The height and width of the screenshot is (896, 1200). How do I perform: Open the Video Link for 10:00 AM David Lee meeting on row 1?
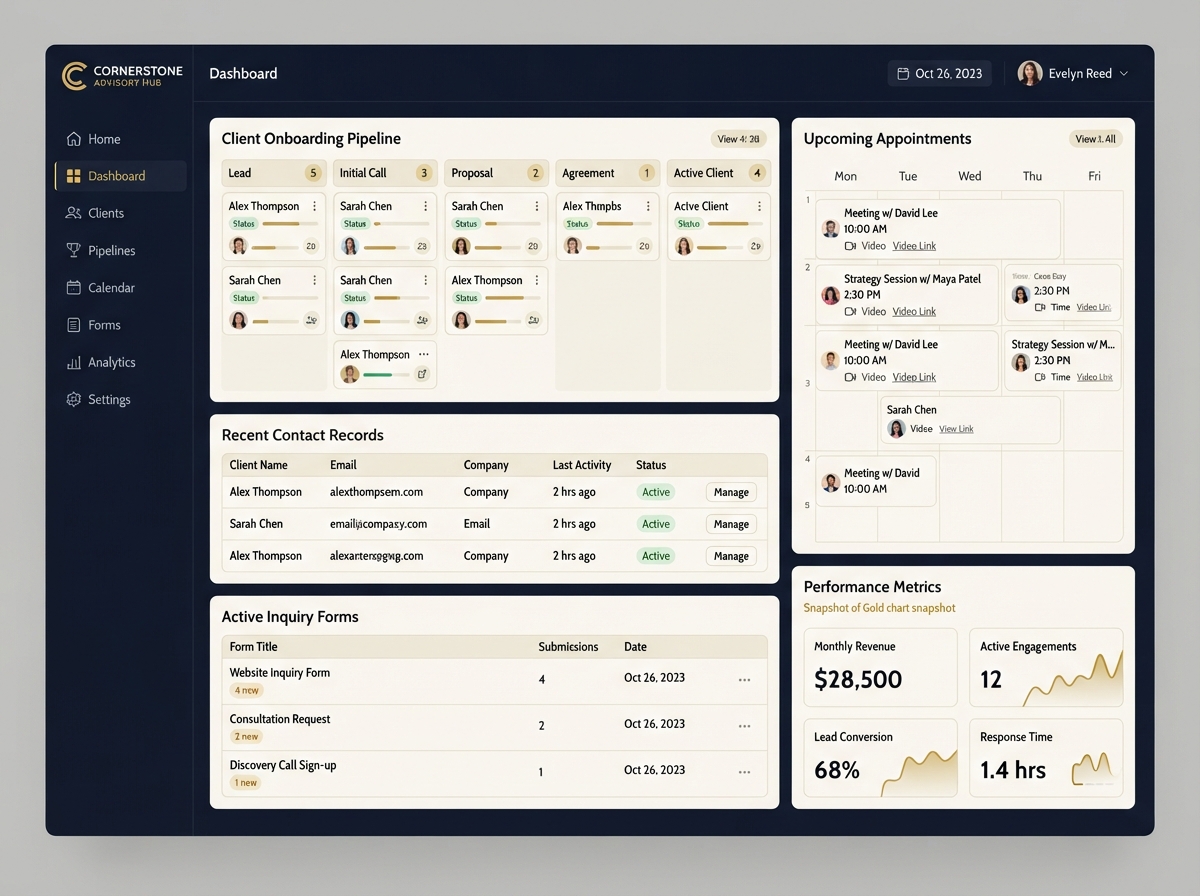point(914,246)
